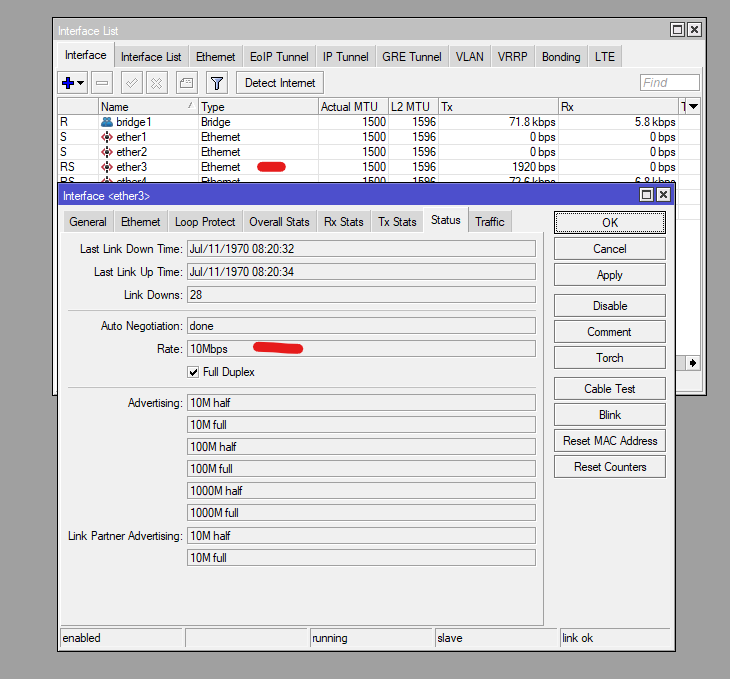Select the bridge1 interface icon row

point(107,122)
